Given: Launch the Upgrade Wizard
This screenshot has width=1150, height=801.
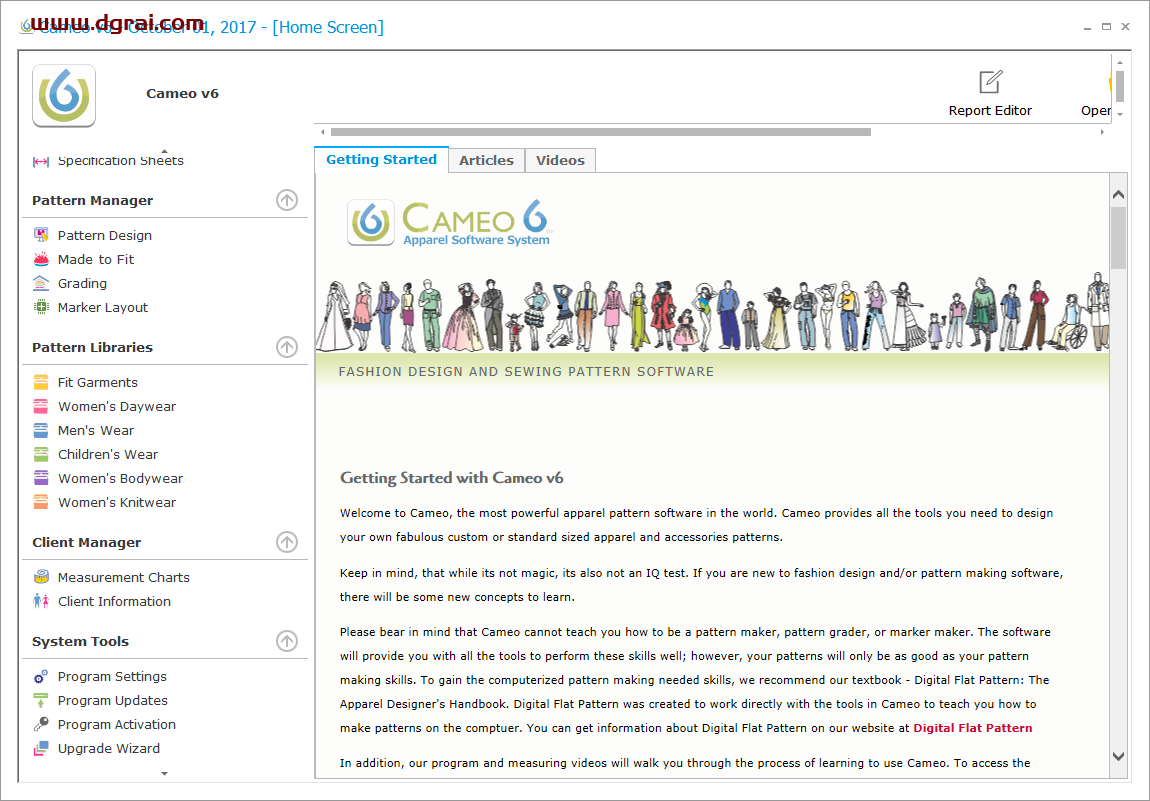Looking at the screenshot, I should pyautogui.click(x=109, y=749).
